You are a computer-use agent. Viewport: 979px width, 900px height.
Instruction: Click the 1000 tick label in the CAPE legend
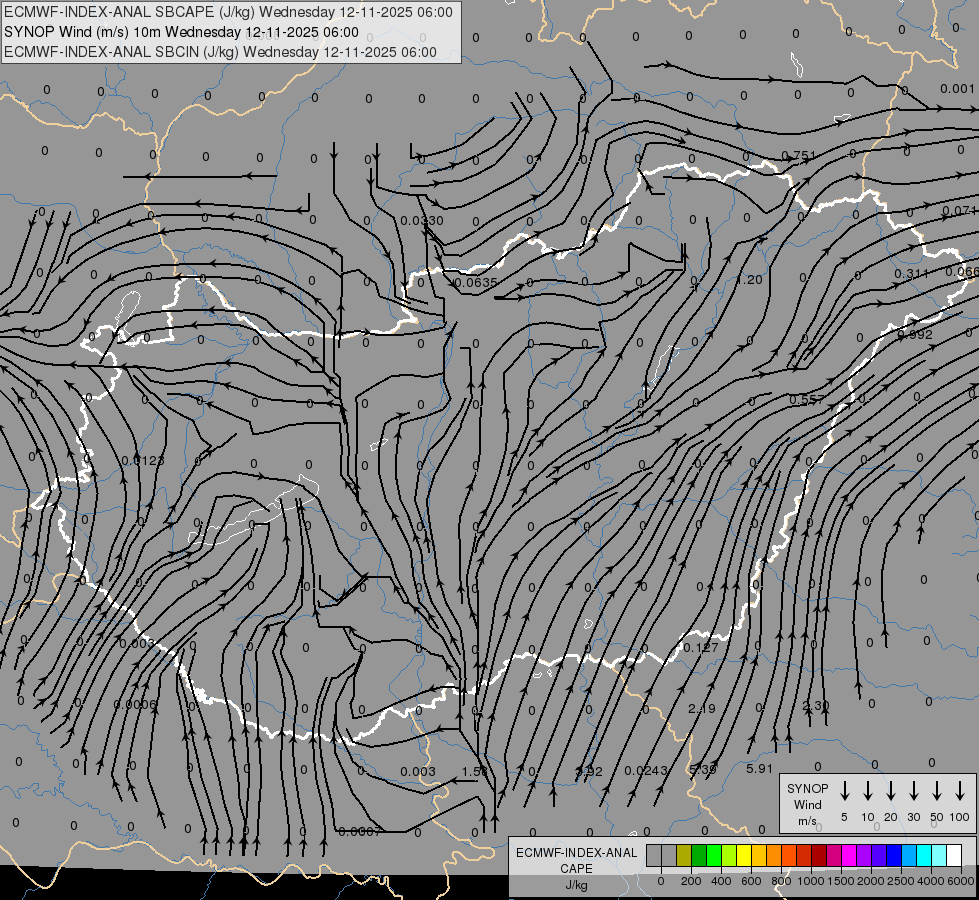[811, 881]
